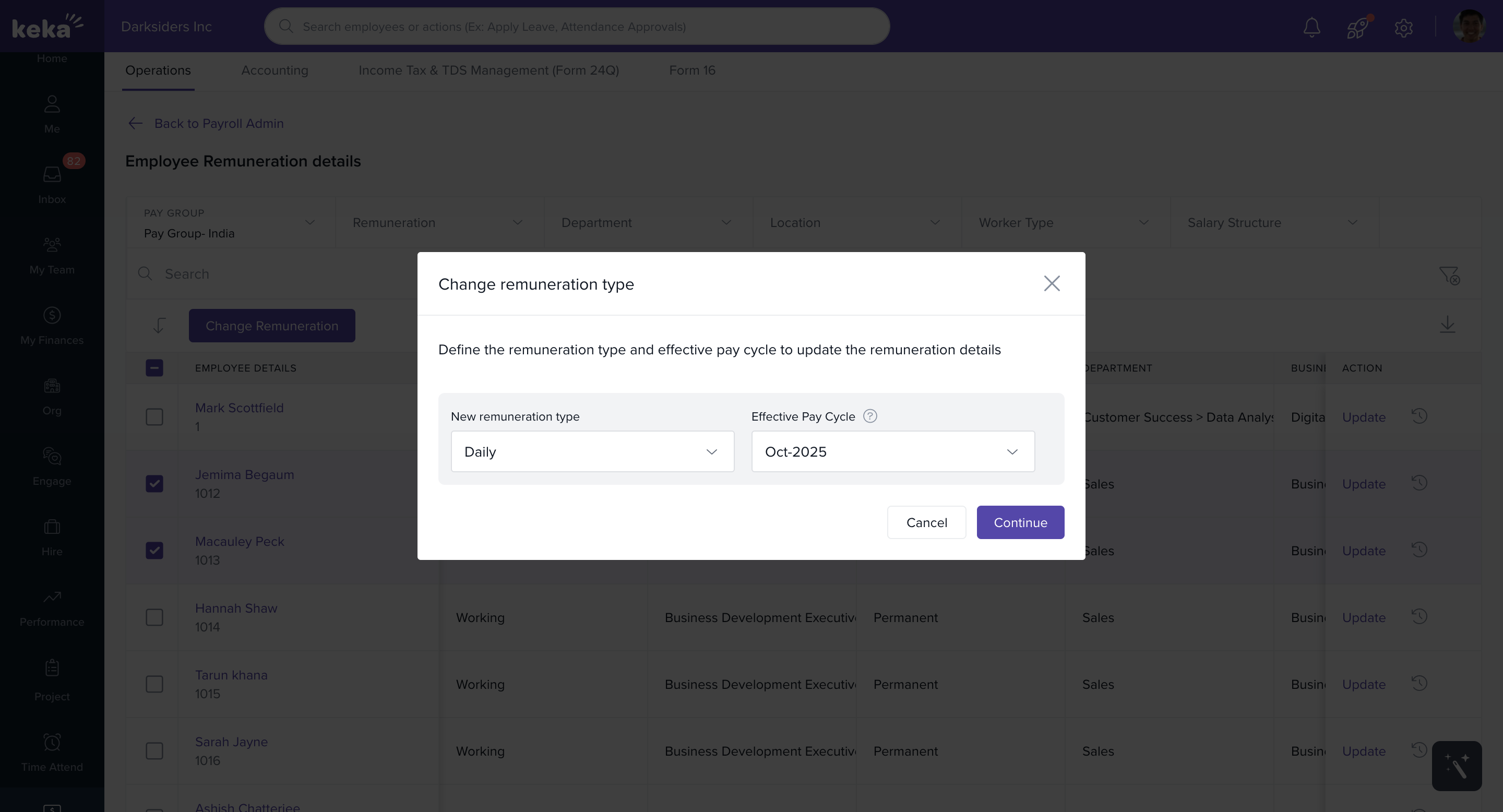Uncheck Jemima Begaum's checkbox

(154, 484)
